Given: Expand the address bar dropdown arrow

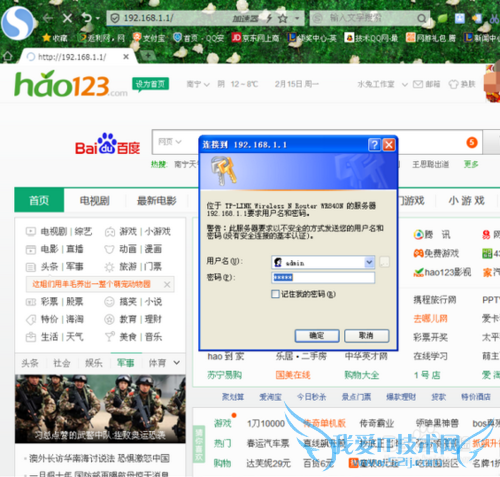Looking at the screenshot, I should [x=297, y=18].
